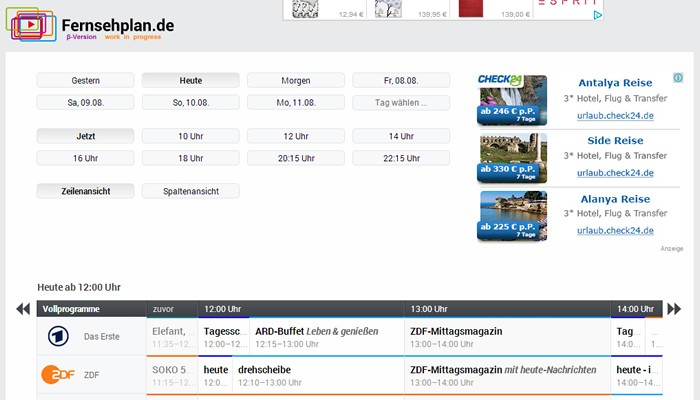Open the ZDF channel name
This screenshot has height=400, width=700.
(92, 375)
